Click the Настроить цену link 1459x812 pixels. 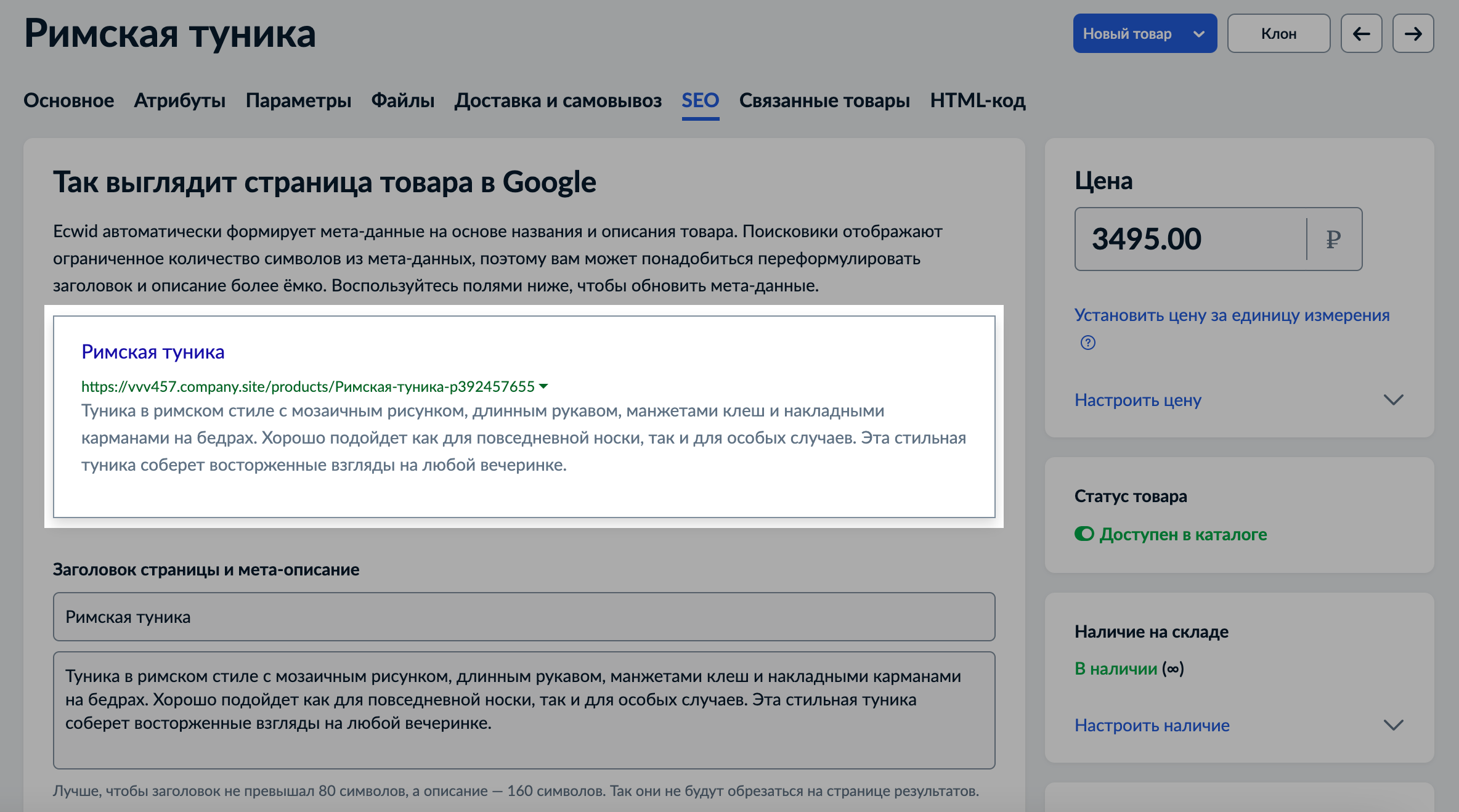click(x=1138, y=400)
